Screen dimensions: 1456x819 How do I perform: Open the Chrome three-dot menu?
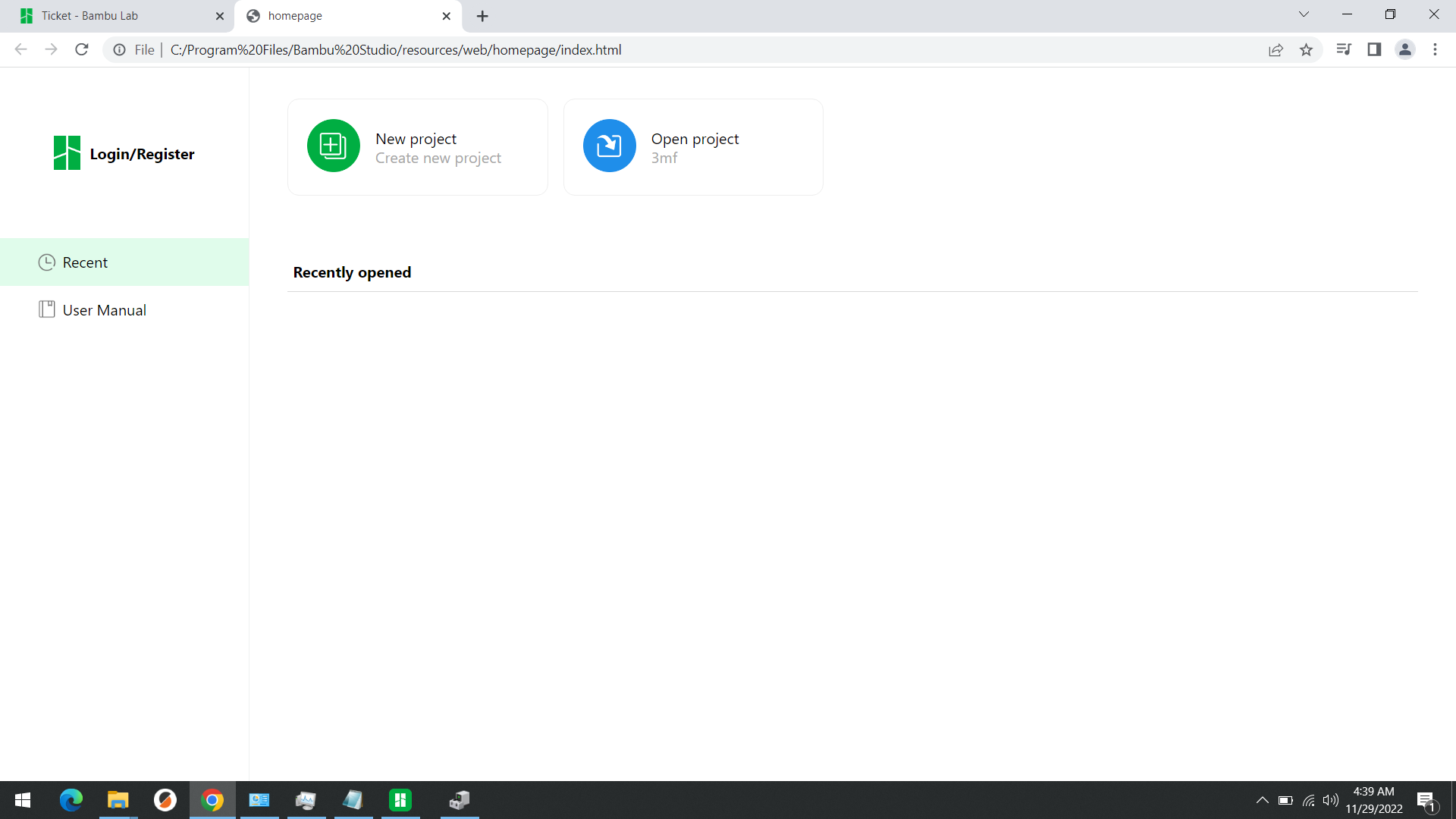point(1435,50)
